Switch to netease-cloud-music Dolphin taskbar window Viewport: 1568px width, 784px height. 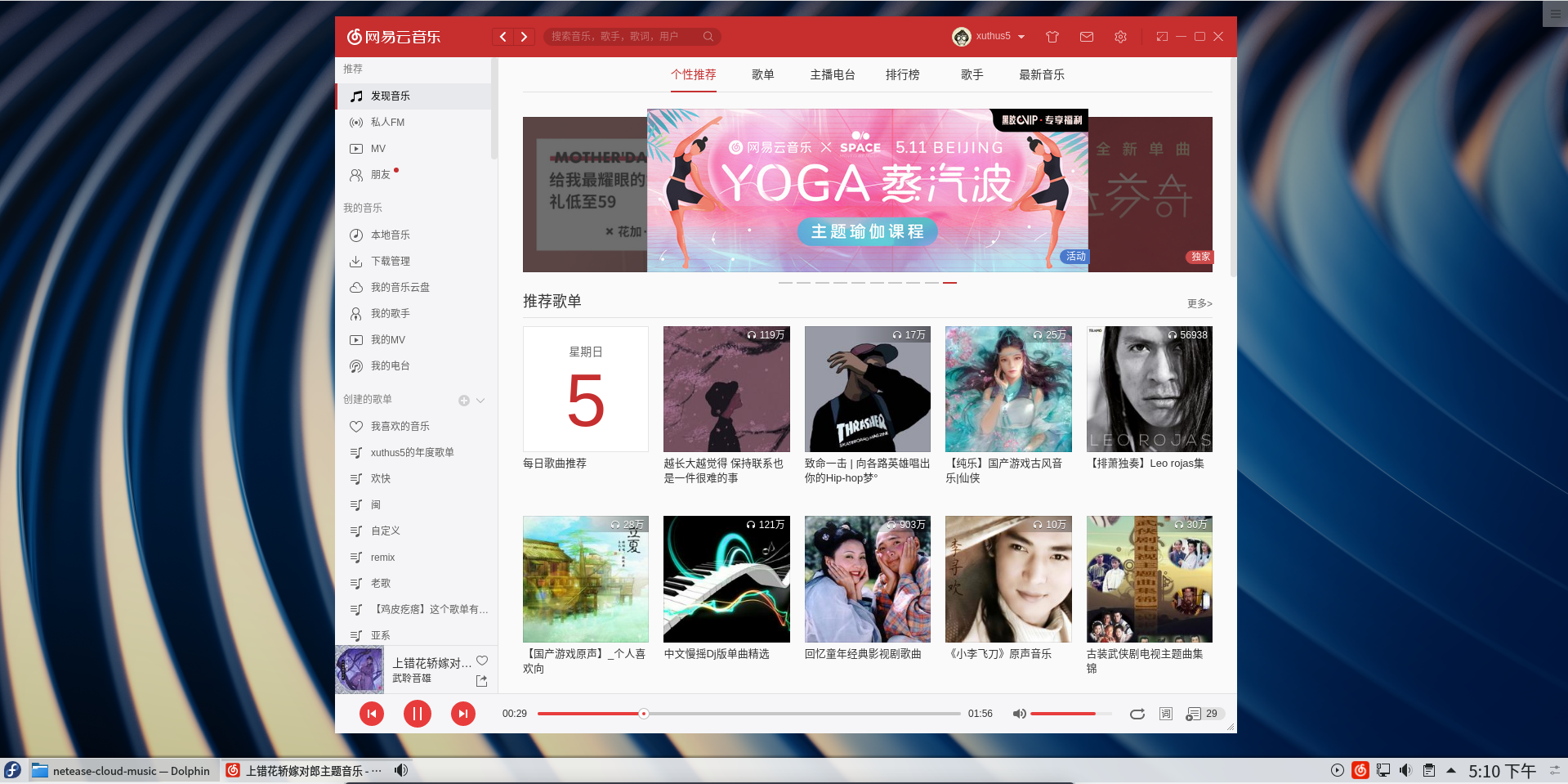[x=123, y=771]
